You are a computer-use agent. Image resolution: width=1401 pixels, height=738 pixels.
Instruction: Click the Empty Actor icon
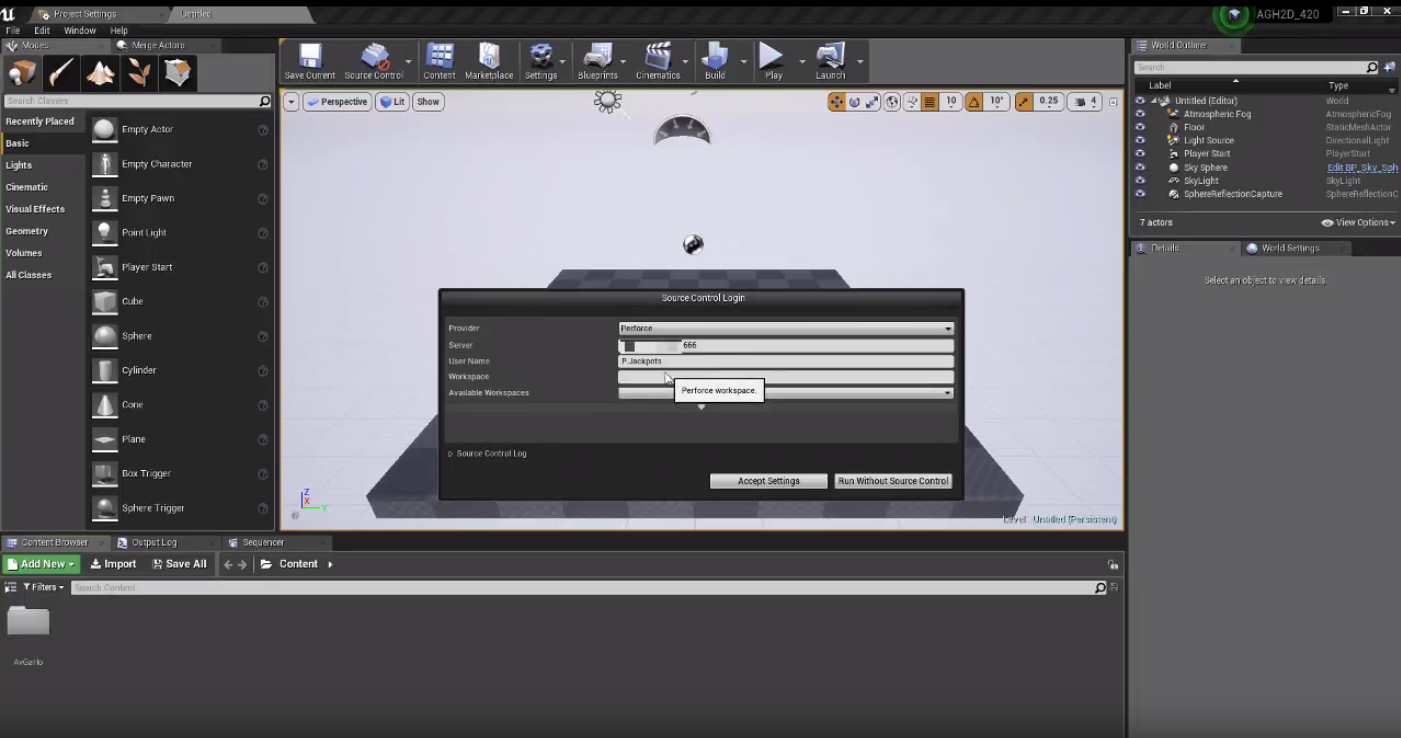105,130
